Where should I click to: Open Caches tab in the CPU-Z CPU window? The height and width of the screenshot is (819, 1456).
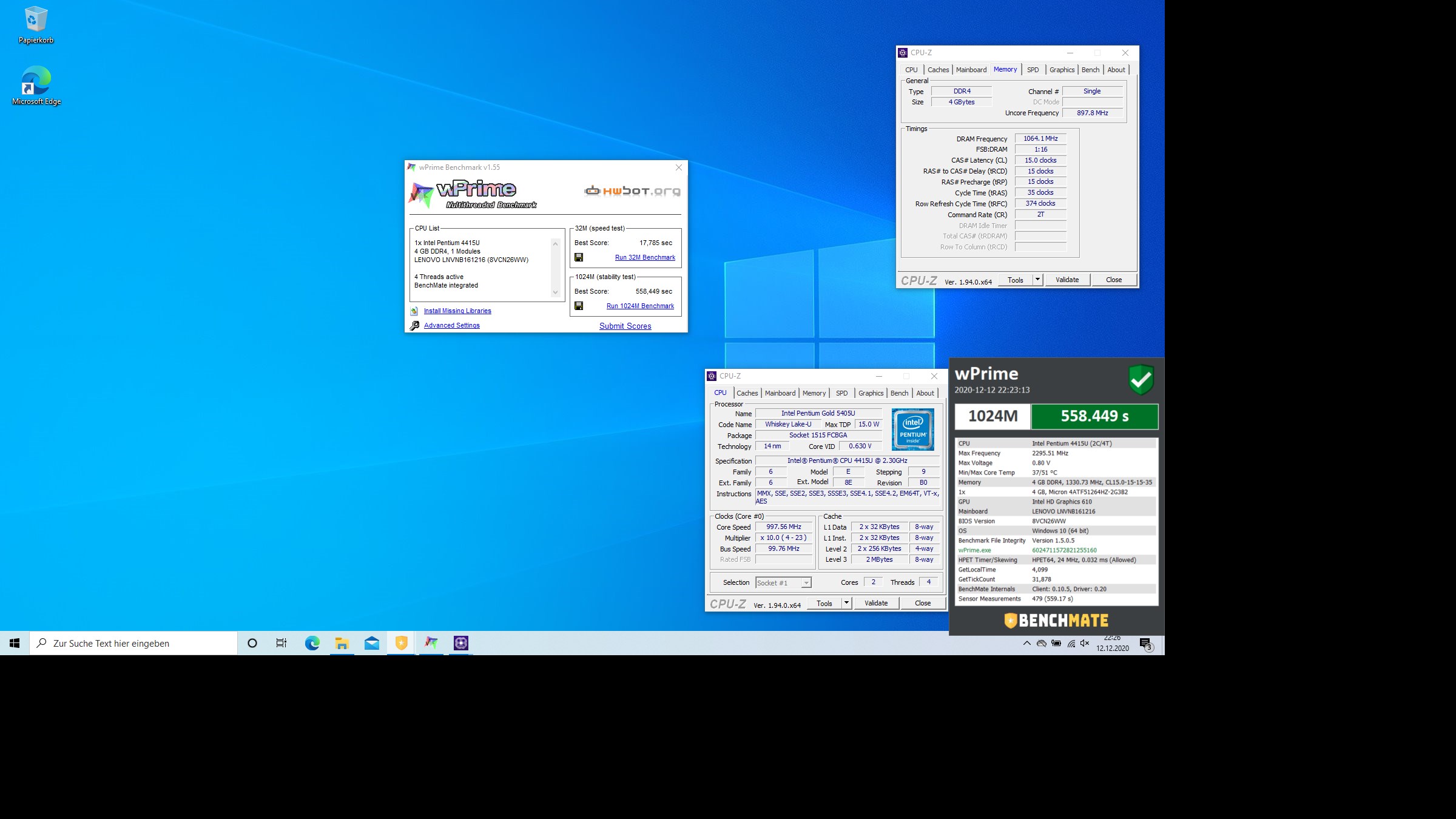coord(747,393)
